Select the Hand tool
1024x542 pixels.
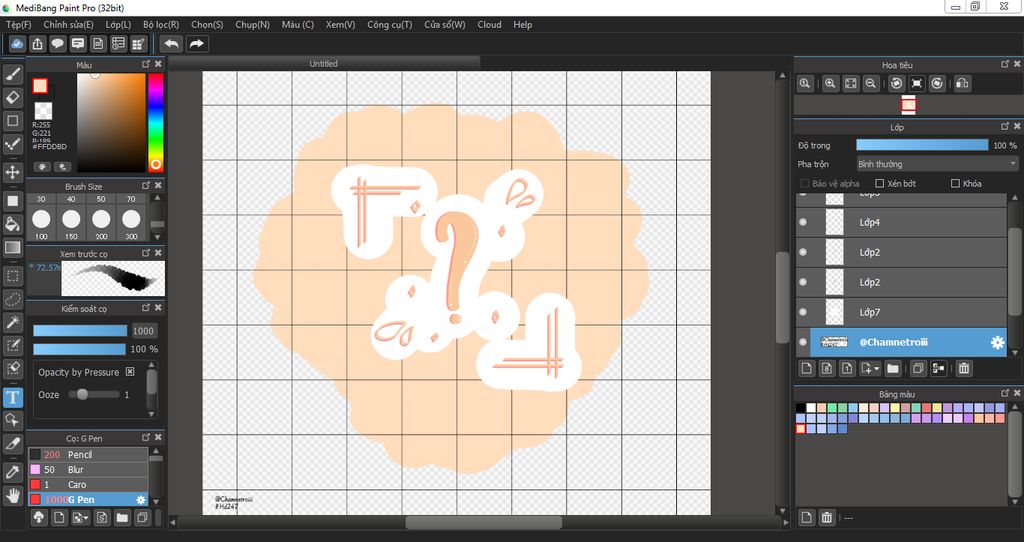(12, 495)
